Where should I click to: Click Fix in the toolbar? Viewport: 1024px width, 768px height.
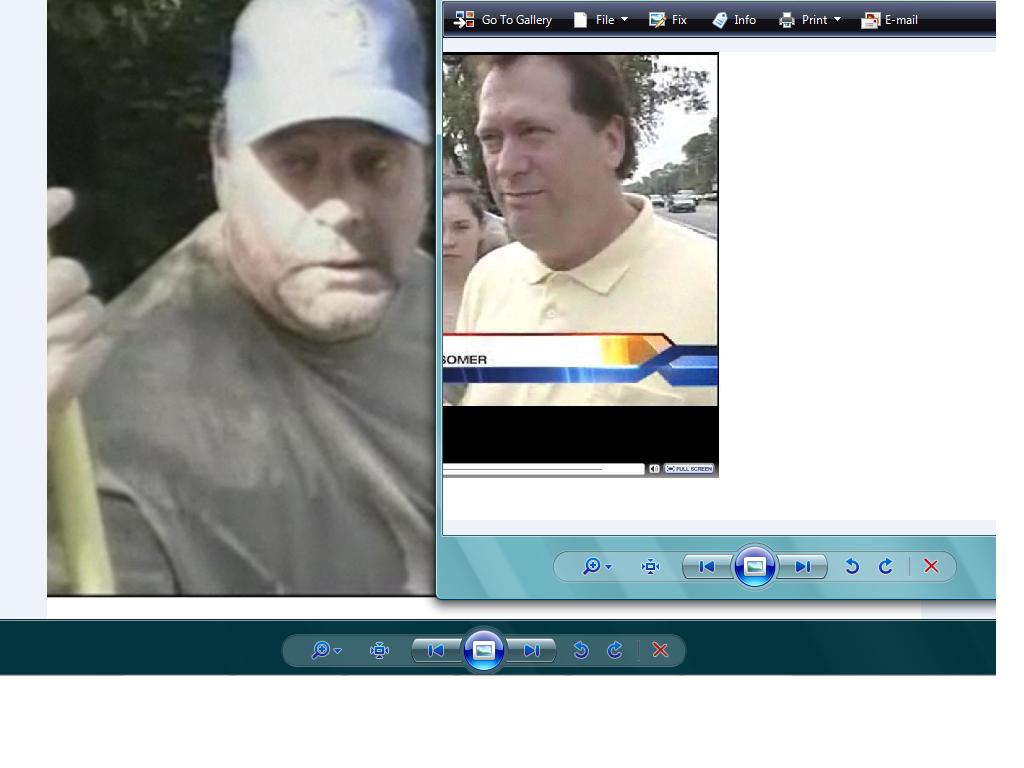(668, 20)
